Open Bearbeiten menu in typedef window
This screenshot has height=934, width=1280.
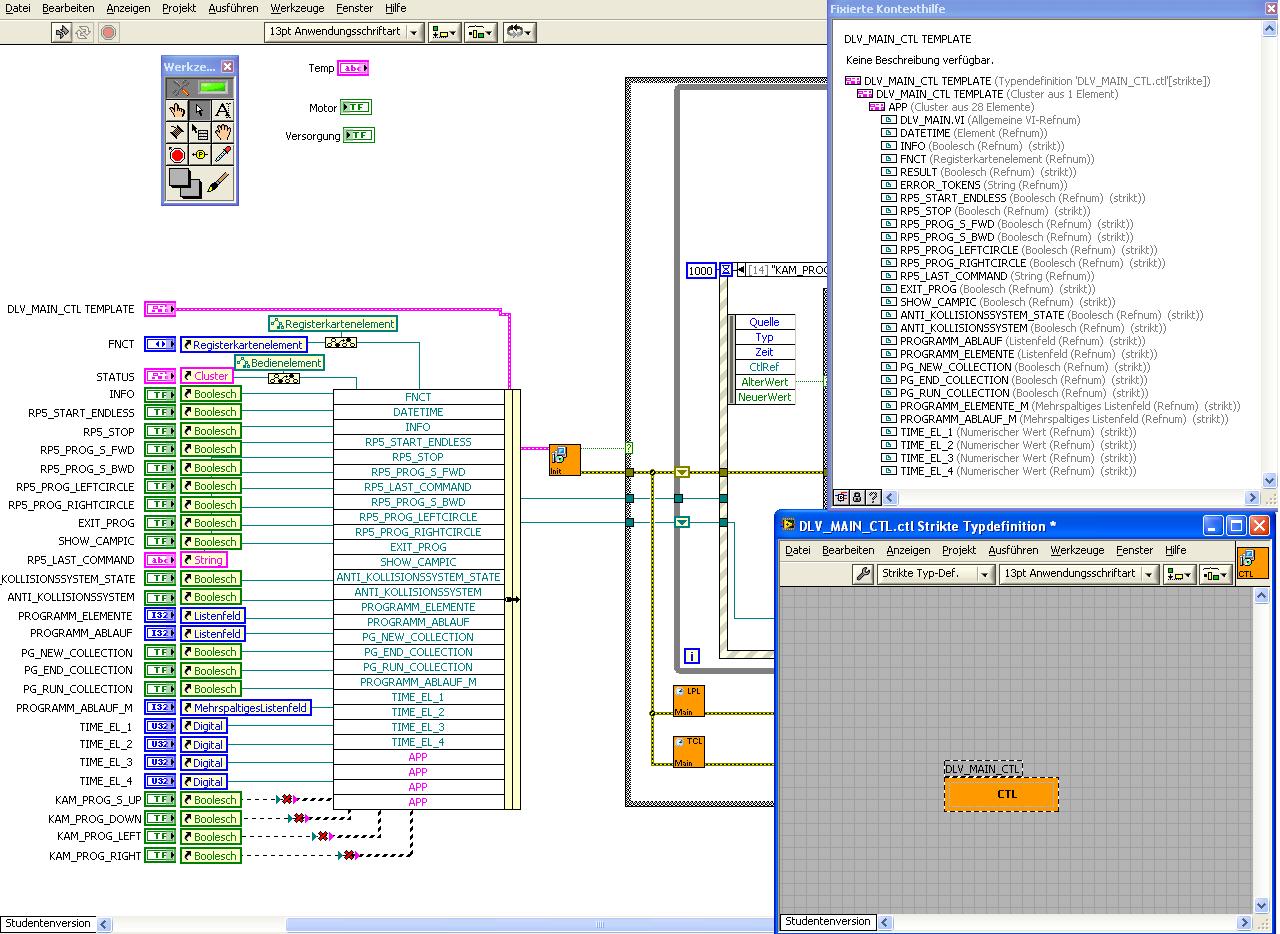point(848,550)
